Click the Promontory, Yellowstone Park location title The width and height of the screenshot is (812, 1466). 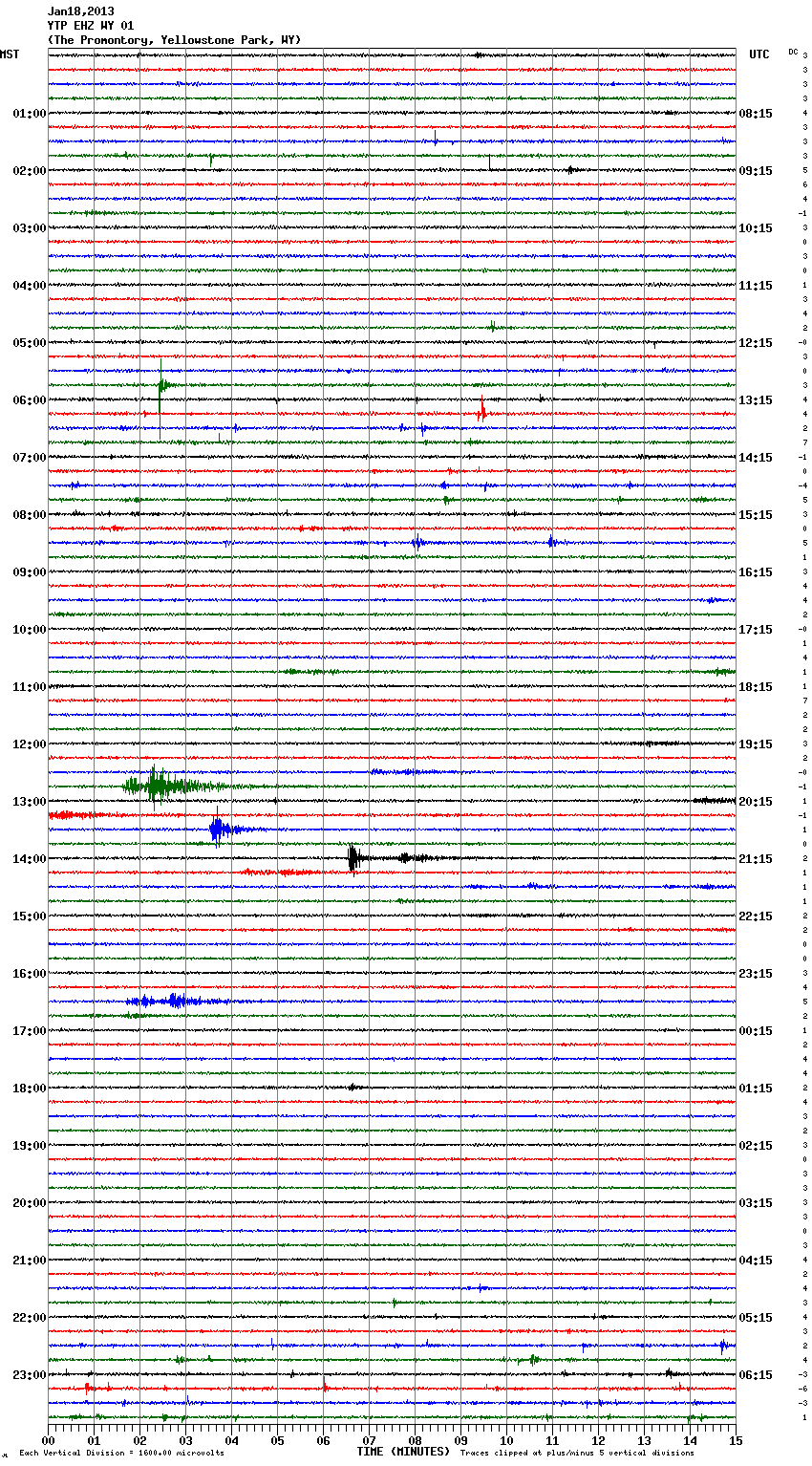[x=174, y=40]
